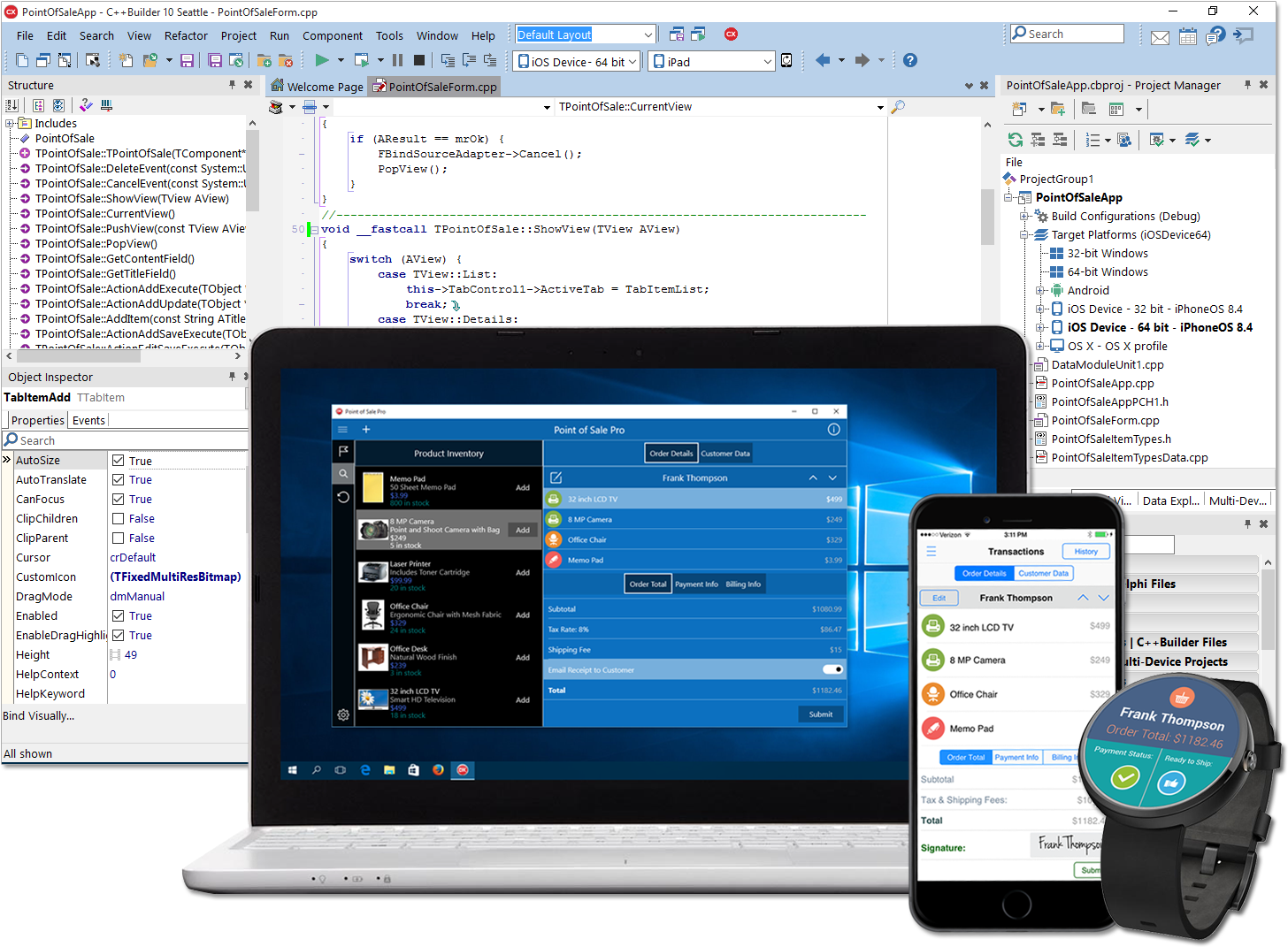Click the sort alphabetically icon in Structure

[x=13, y=105]
